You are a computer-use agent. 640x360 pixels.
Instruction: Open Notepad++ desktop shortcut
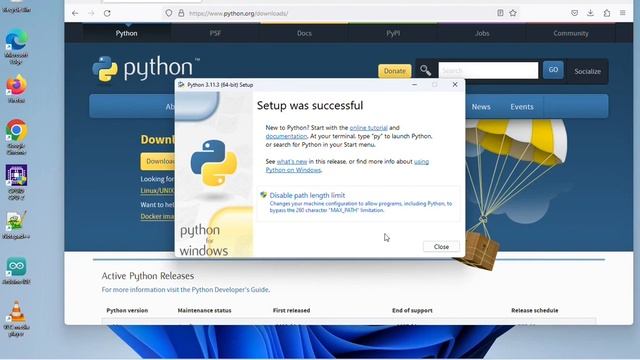(16, 224)
